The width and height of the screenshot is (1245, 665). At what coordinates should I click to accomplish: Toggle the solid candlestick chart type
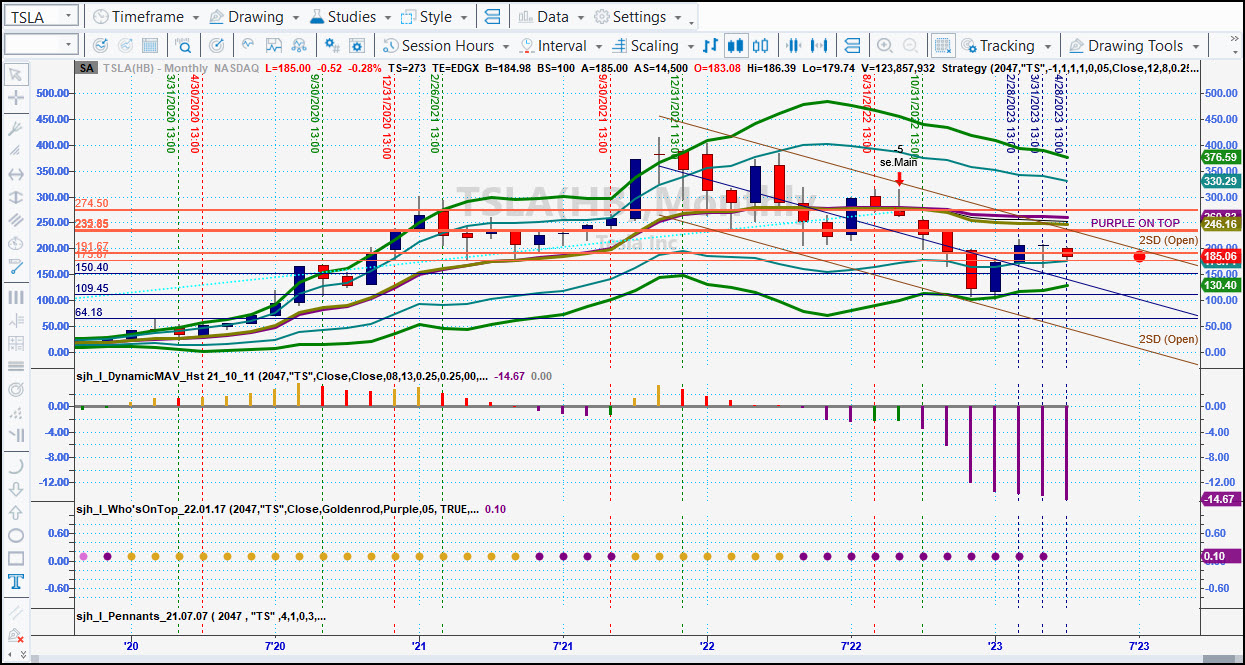736,46
